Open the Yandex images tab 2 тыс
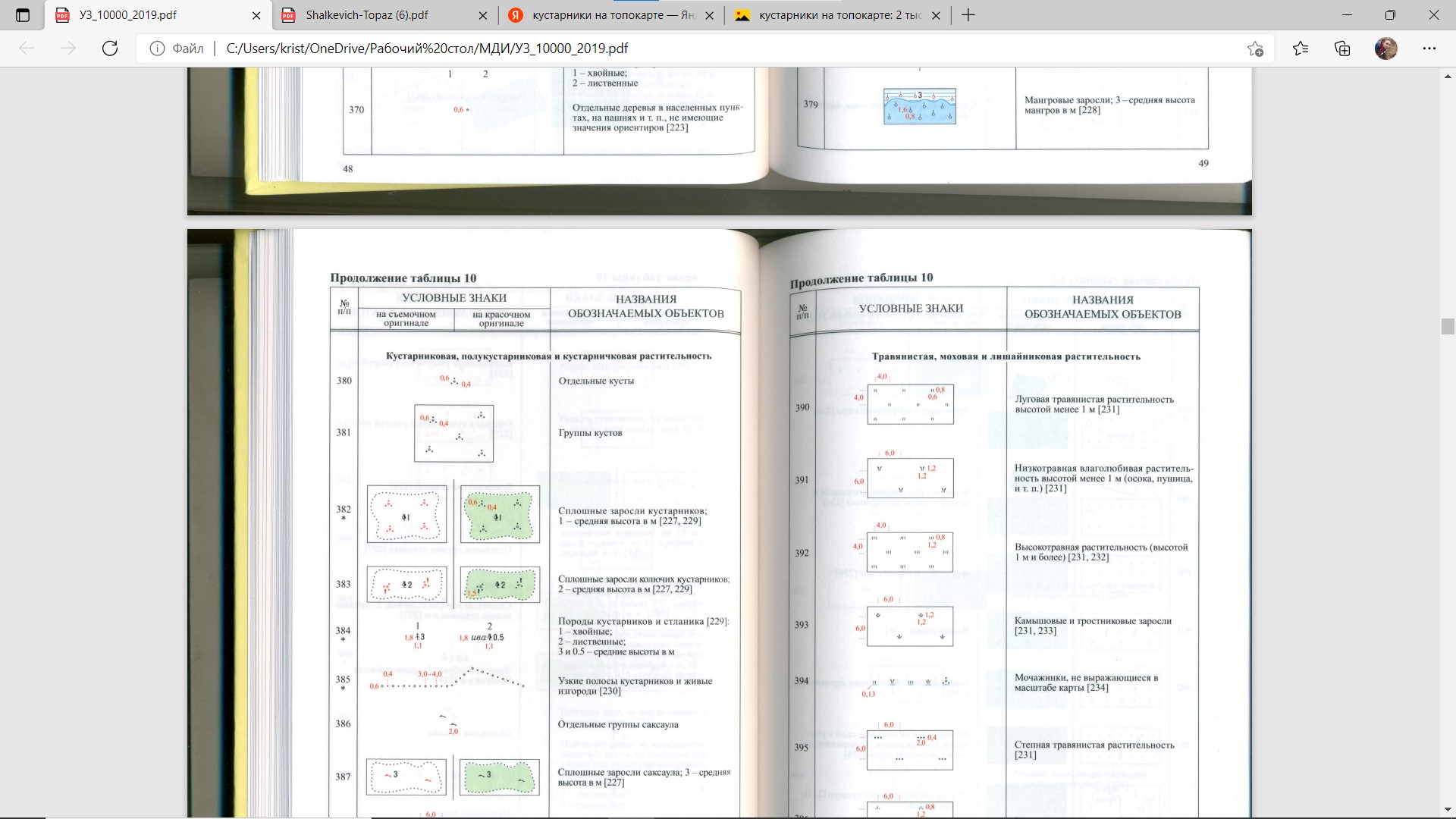 pos(837,15)
